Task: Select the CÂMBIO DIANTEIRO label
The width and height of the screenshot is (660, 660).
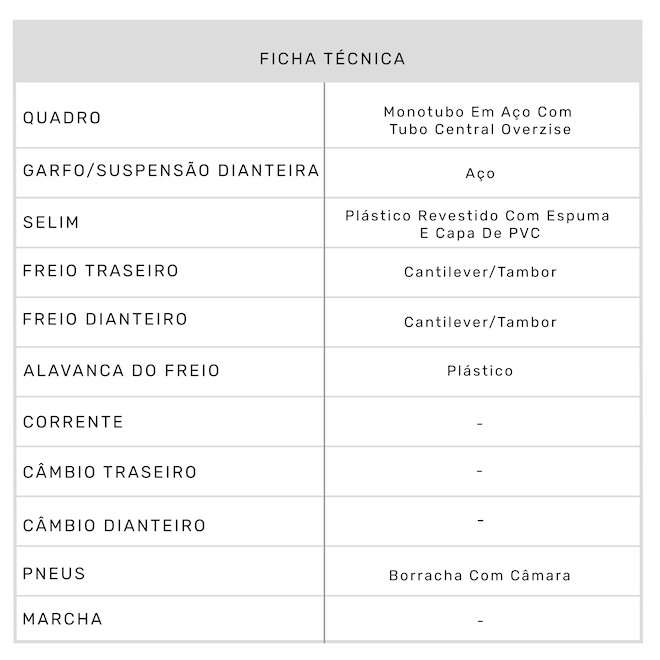Action: point(114,525)
